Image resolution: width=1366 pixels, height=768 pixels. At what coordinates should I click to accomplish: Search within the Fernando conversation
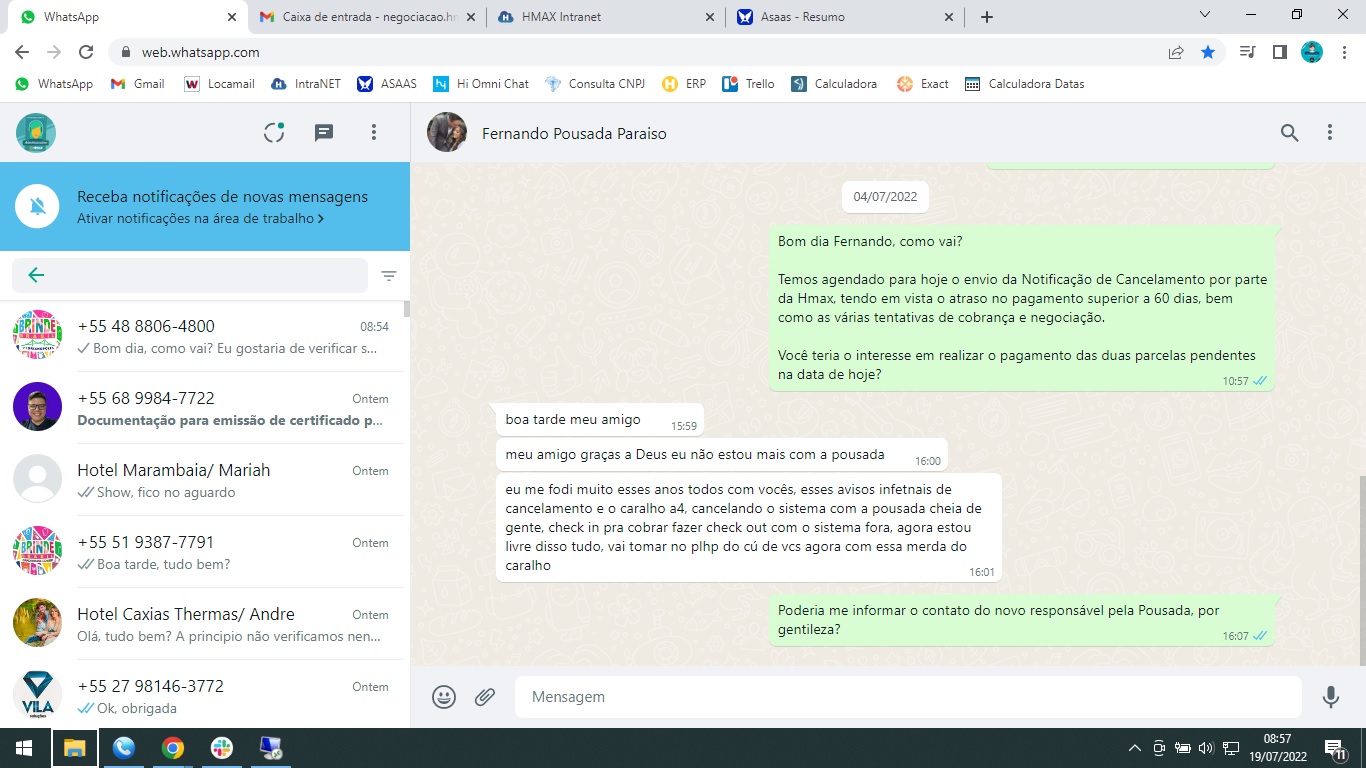pos(1289,133)
